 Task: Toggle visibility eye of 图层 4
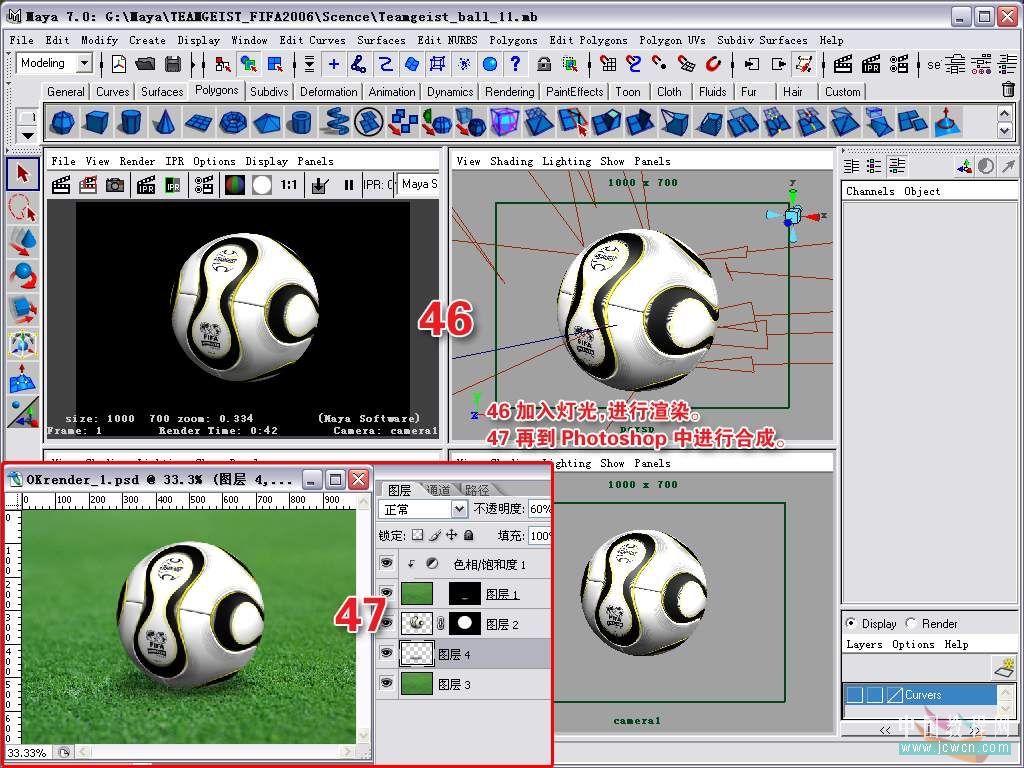387,653
